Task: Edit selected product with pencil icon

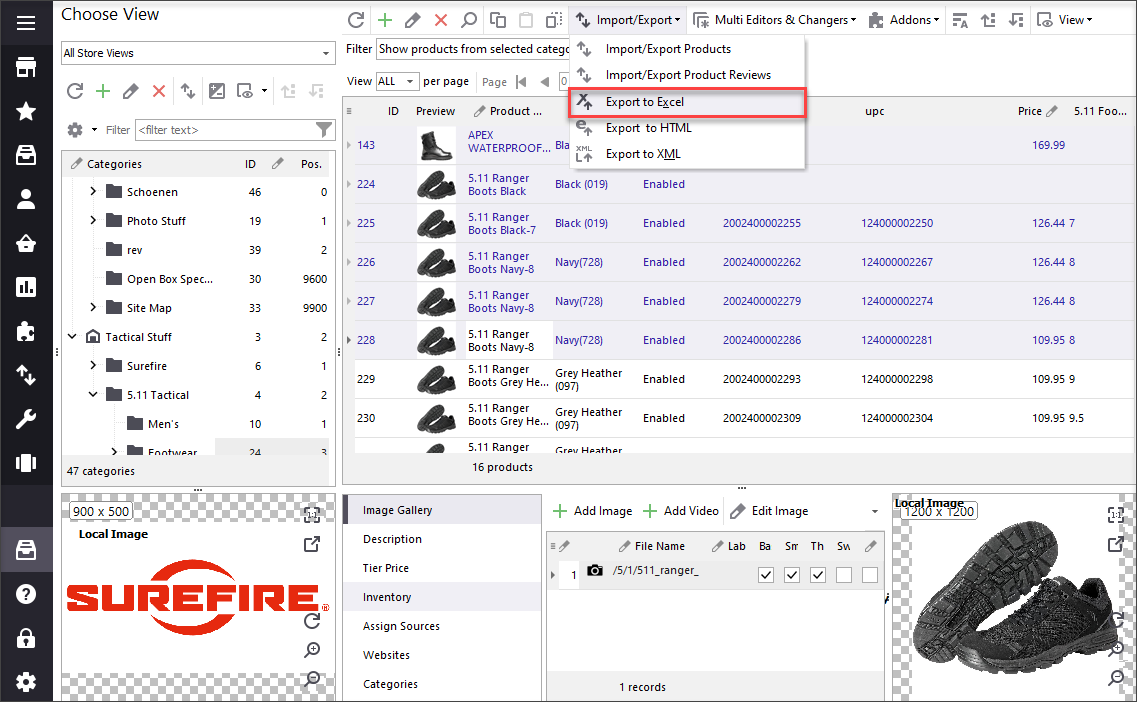Action: click(413, 20)
